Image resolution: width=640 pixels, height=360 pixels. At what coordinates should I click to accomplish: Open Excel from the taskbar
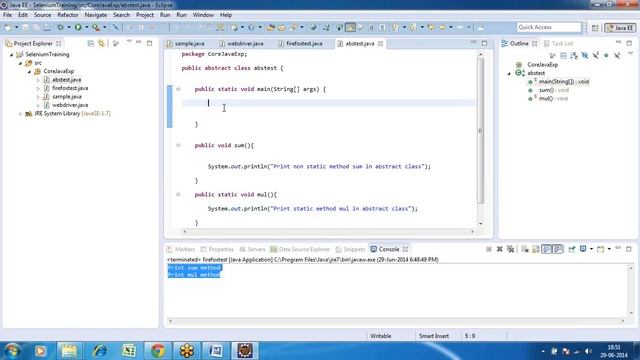(129, 351)
